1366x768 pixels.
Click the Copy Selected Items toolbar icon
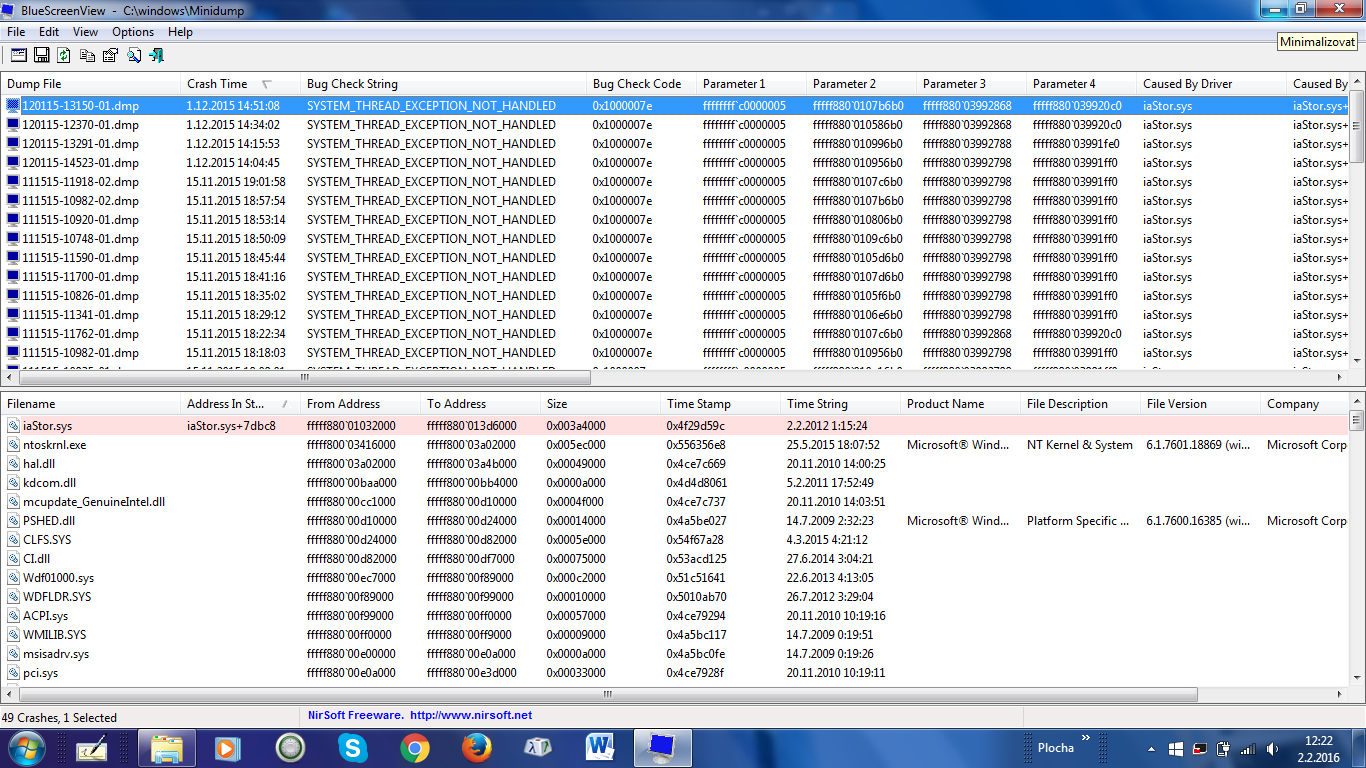(x=88, y=55)
